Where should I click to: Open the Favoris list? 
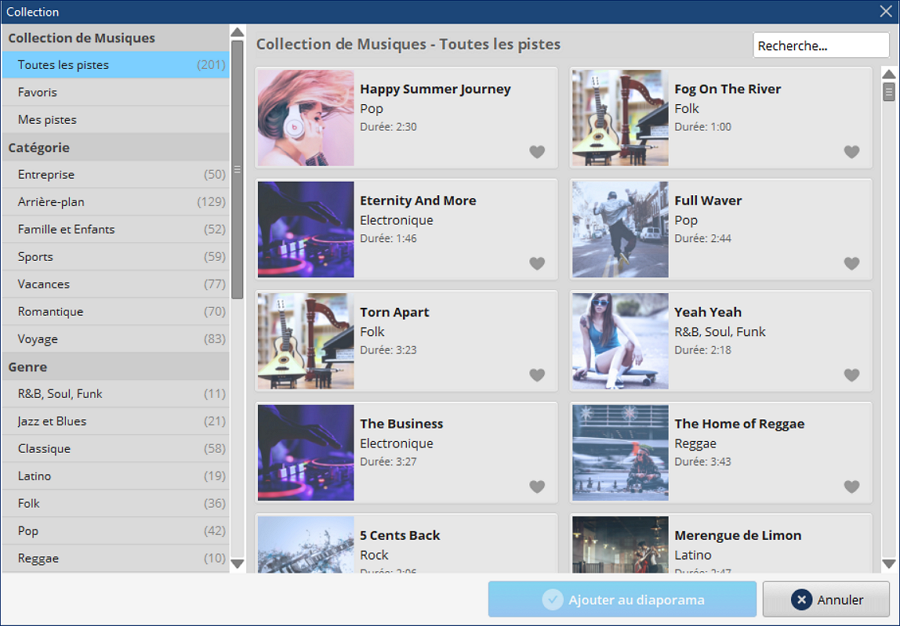tap(115, 92)
